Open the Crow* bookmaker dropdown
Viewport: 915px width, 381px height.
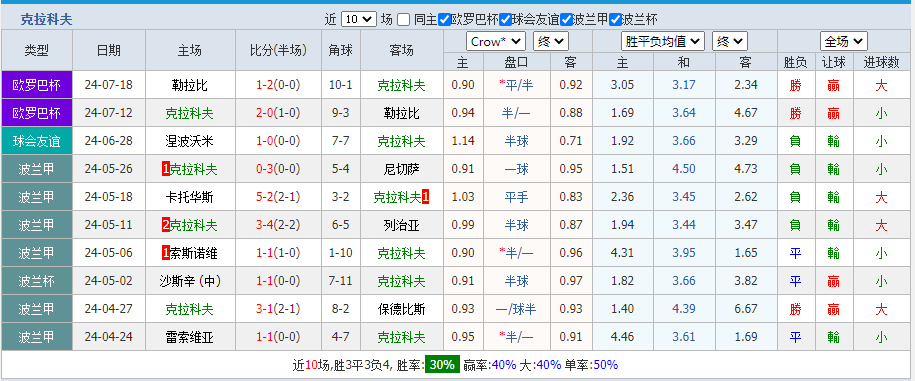[x=496, y=41]
